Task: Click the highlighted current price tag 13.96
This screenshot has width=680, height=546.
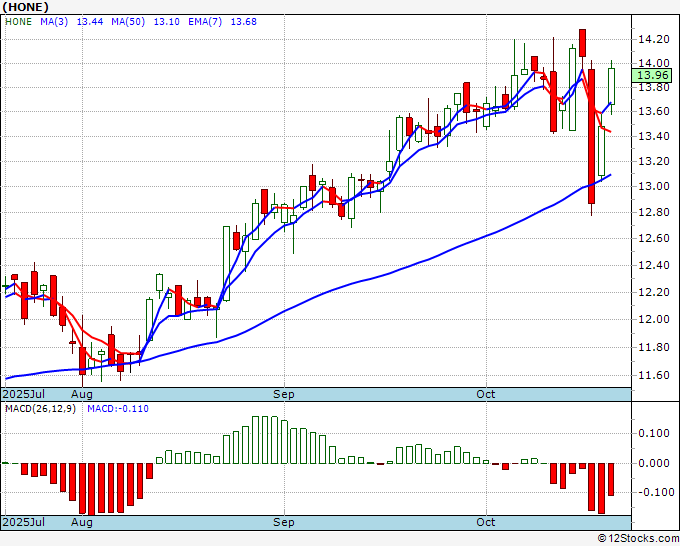Action: [652, 75]
